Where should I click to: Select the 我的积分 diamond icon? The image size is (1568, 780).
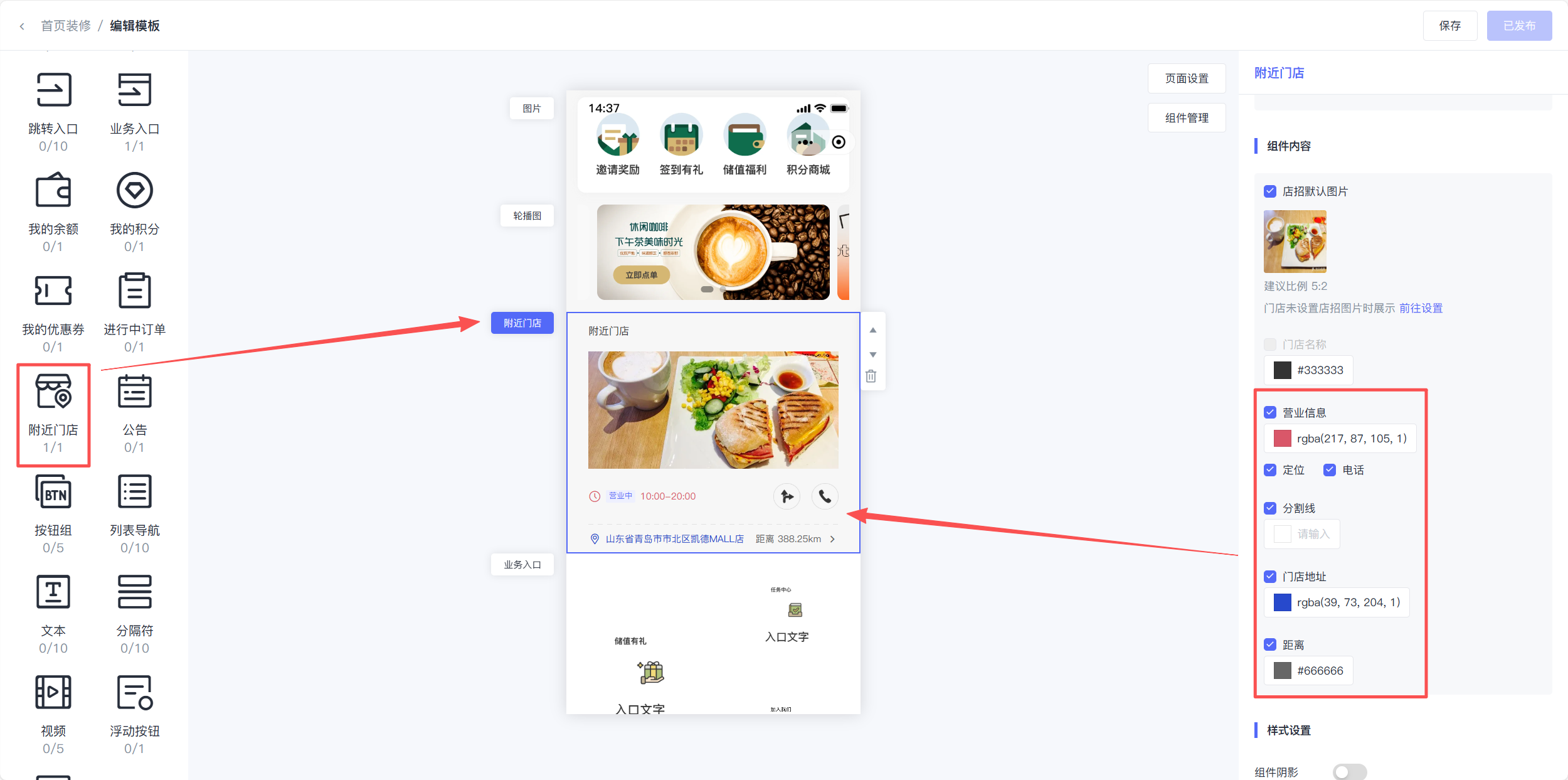(135, 190)
